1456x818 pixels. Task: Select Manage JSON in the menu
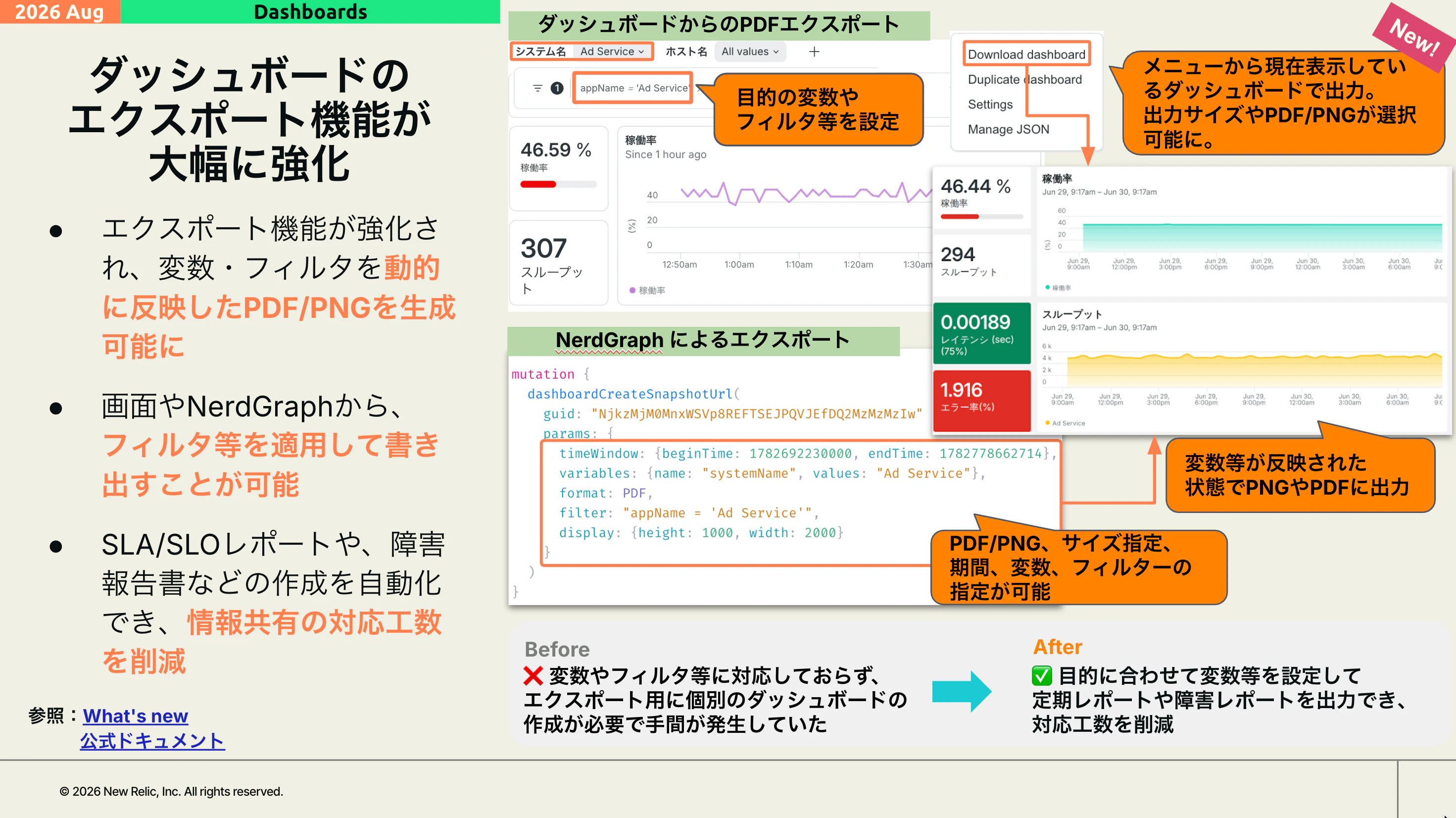pyautogui.click(x=1008, y=129)
